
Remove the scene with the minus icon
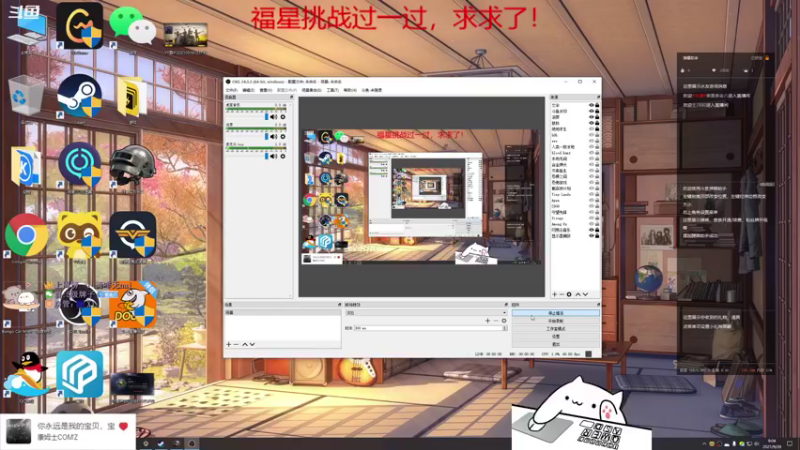click(x=236, y=344)
